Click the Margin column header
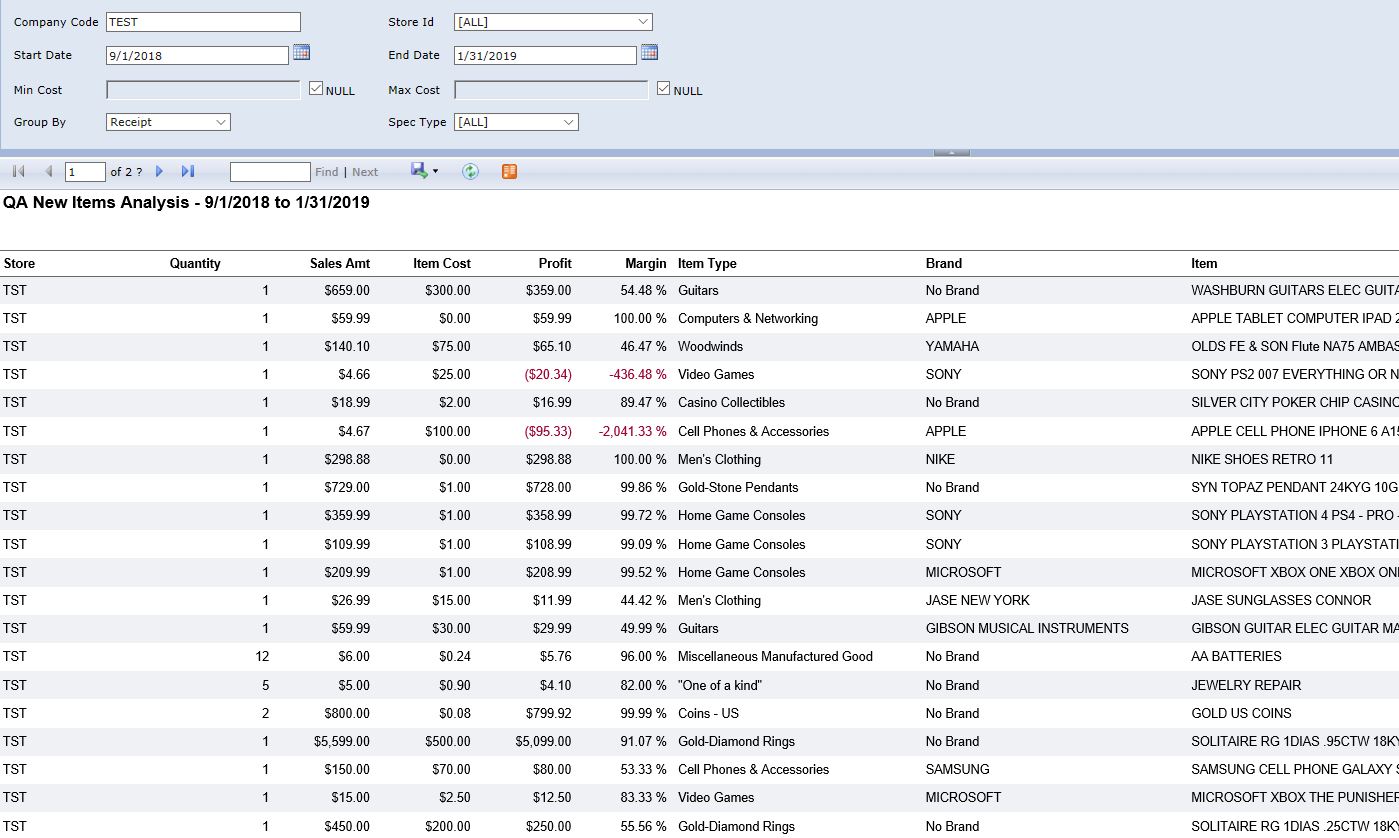This screenshot has height=838, width=1399. [x=646, y=264]
